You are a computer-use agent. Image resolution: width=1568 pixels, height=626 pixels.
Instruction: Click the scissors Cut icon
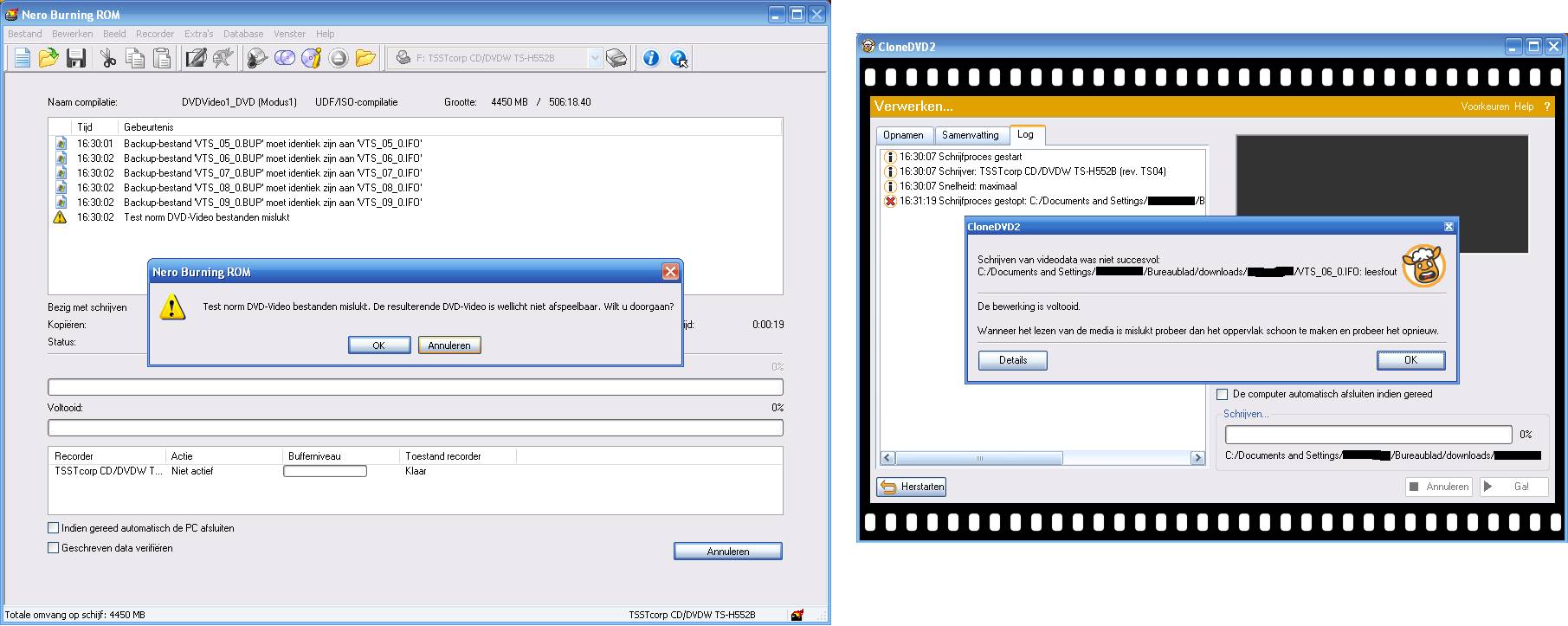(x=108, y=58)
